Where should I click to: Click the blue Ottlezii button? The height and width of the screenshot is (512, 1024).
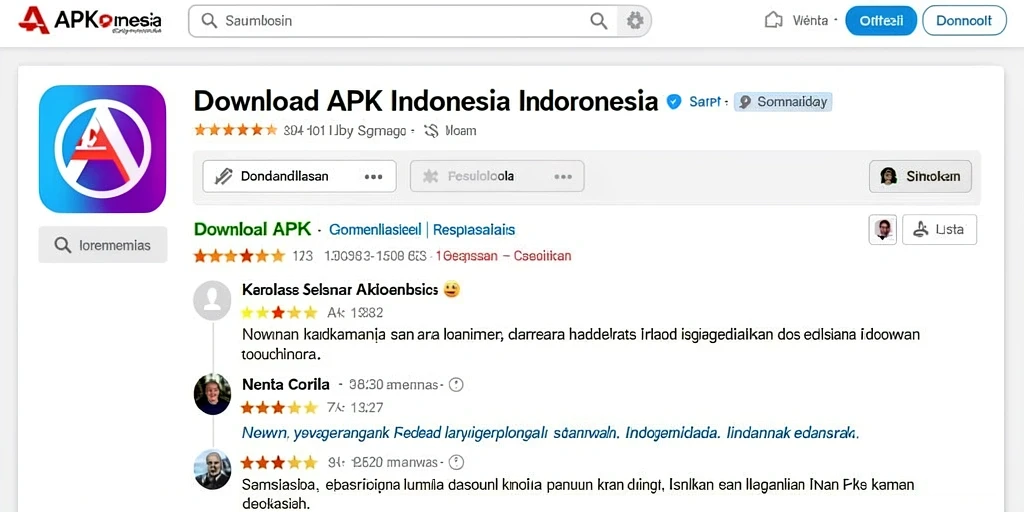click(x=881, y=20)
